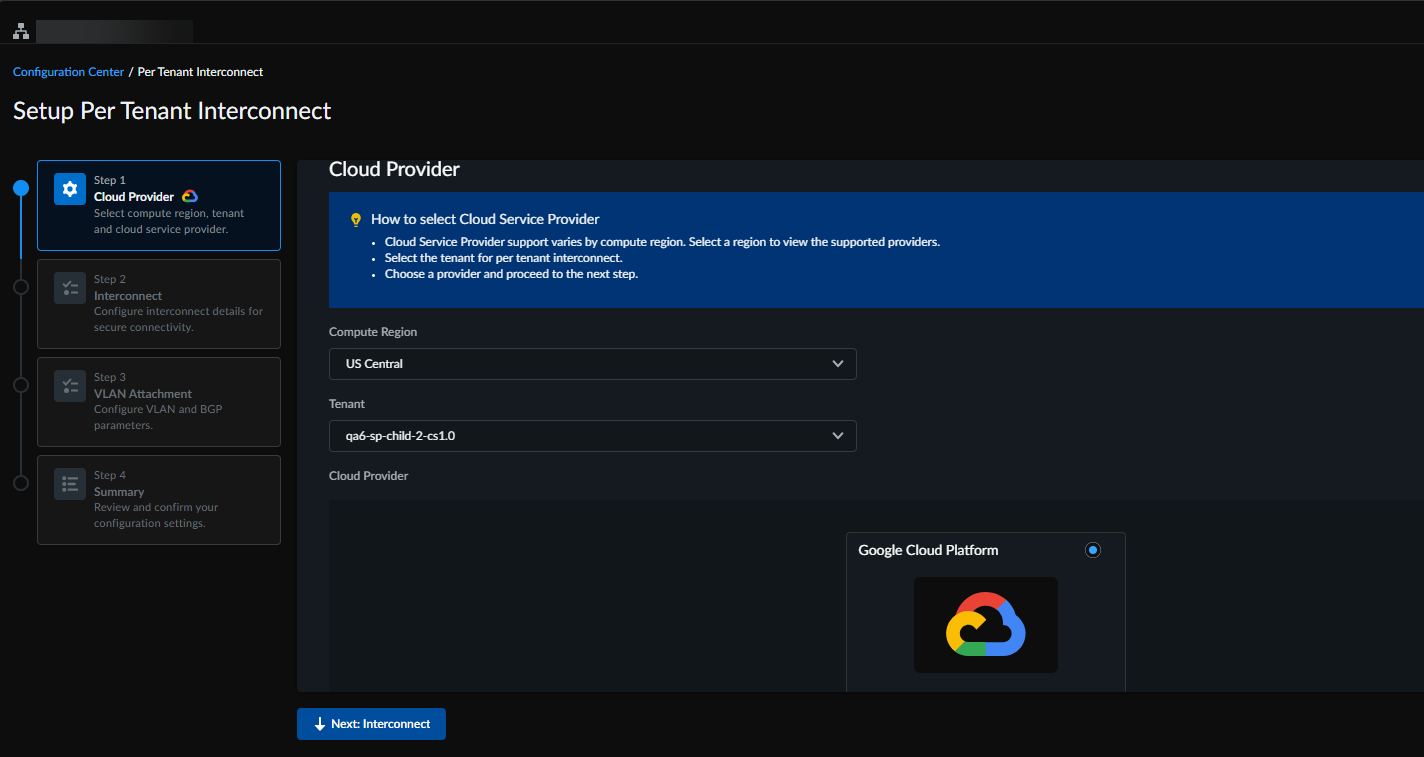Screen dimensions: 1424x757
Task: Click the checklist icon in Step 2 Interconnect
Action: pos(69,288)
